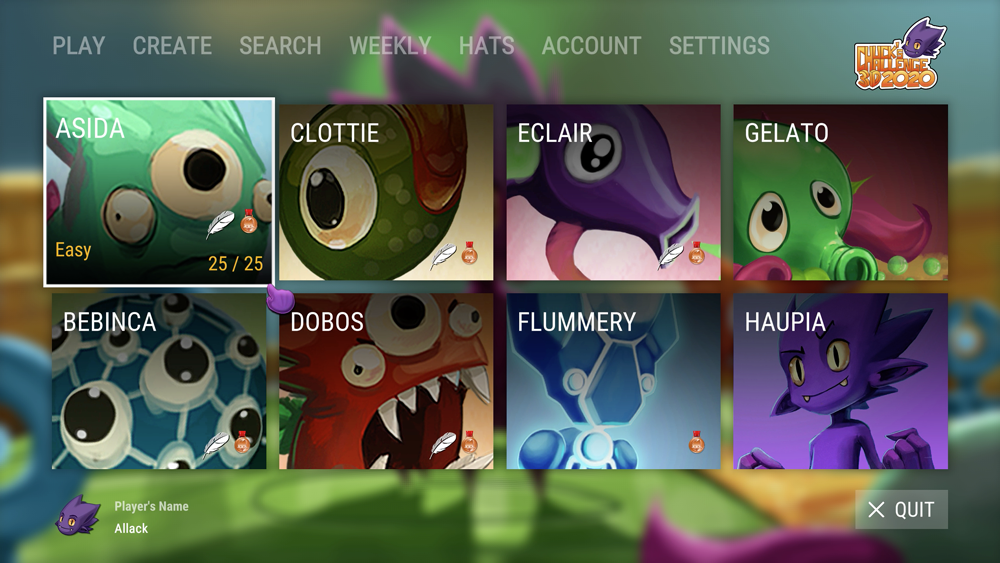1000x563 pixels.
Task: Click the QUIT button
Action: (901, 509)
